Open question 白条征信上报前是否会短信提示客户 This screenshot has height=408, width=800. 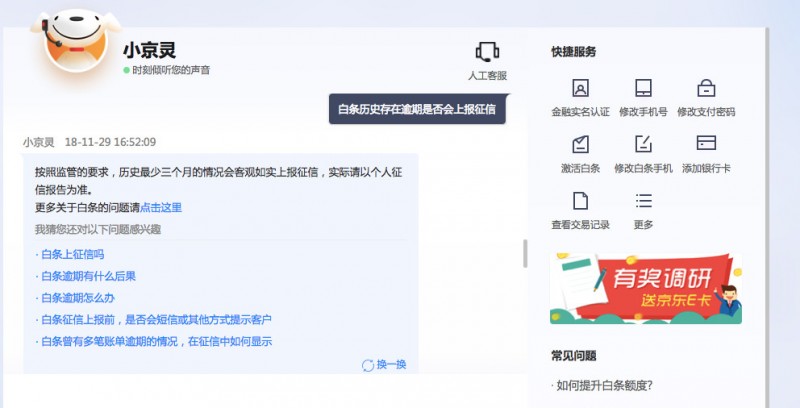pos(154,320)
